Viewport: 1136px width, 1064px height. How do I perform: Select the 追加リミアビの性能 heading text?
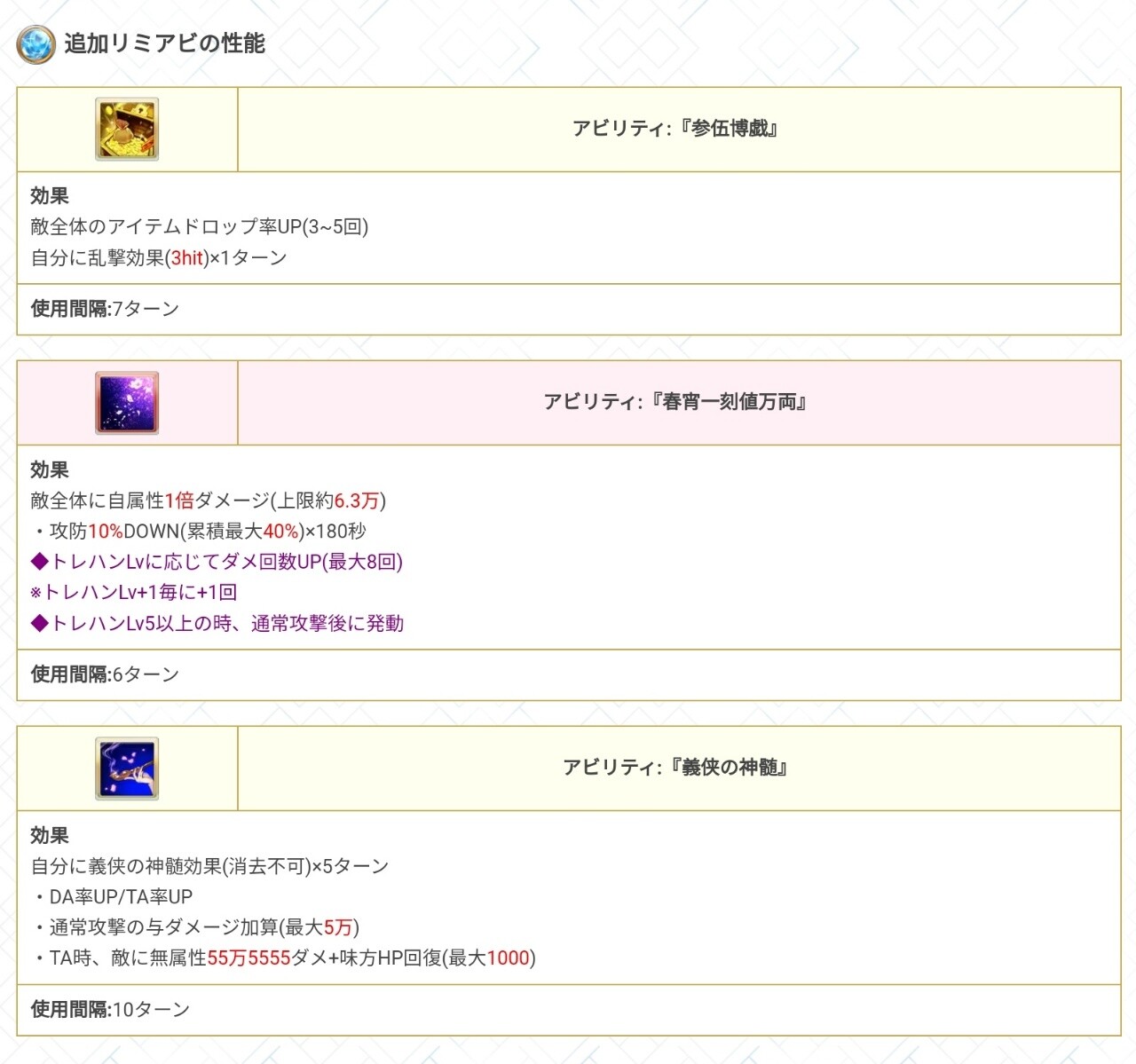[x=164, y=43]
